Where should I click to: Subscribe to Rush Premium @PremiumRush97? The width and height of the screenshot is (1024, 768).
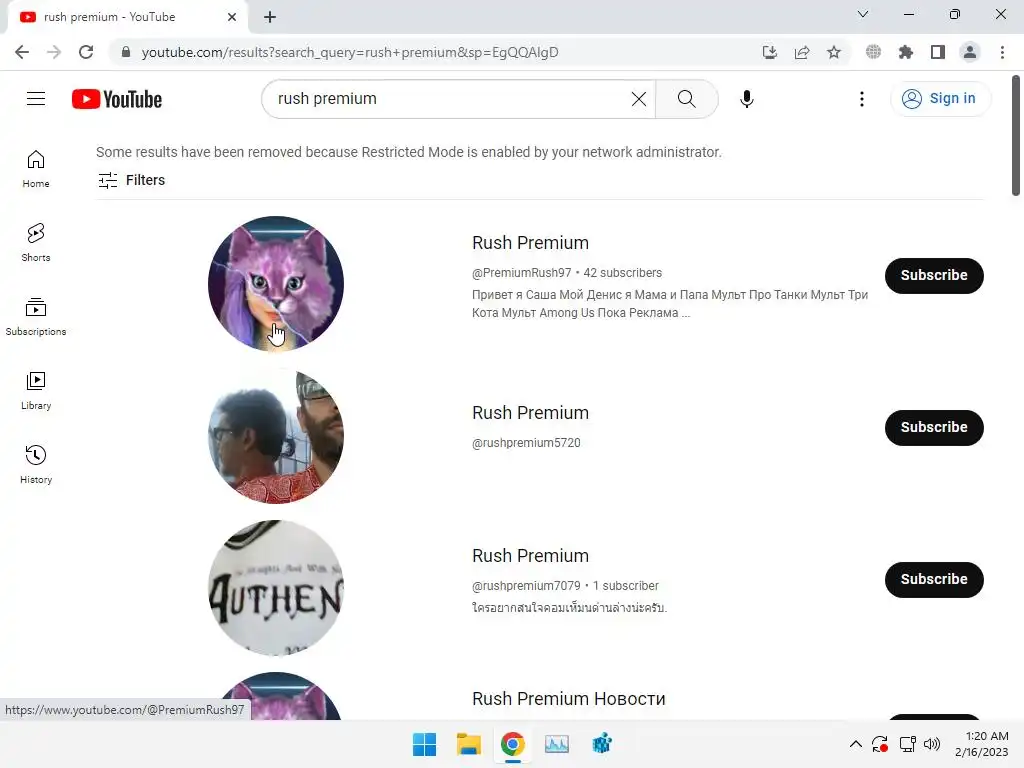click(x=934, y=276)
